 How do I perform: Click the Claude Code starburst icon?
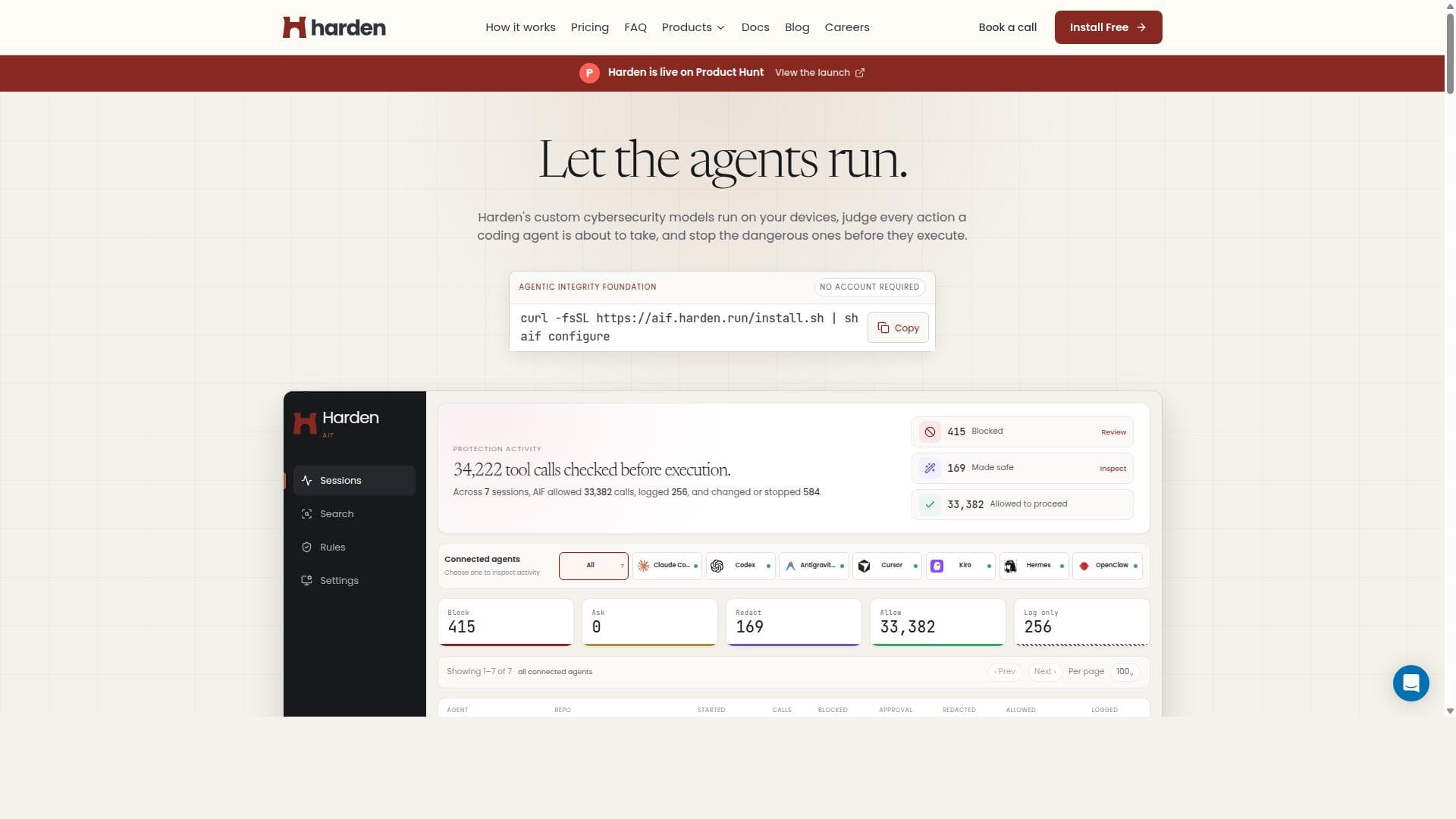point(643,566)
